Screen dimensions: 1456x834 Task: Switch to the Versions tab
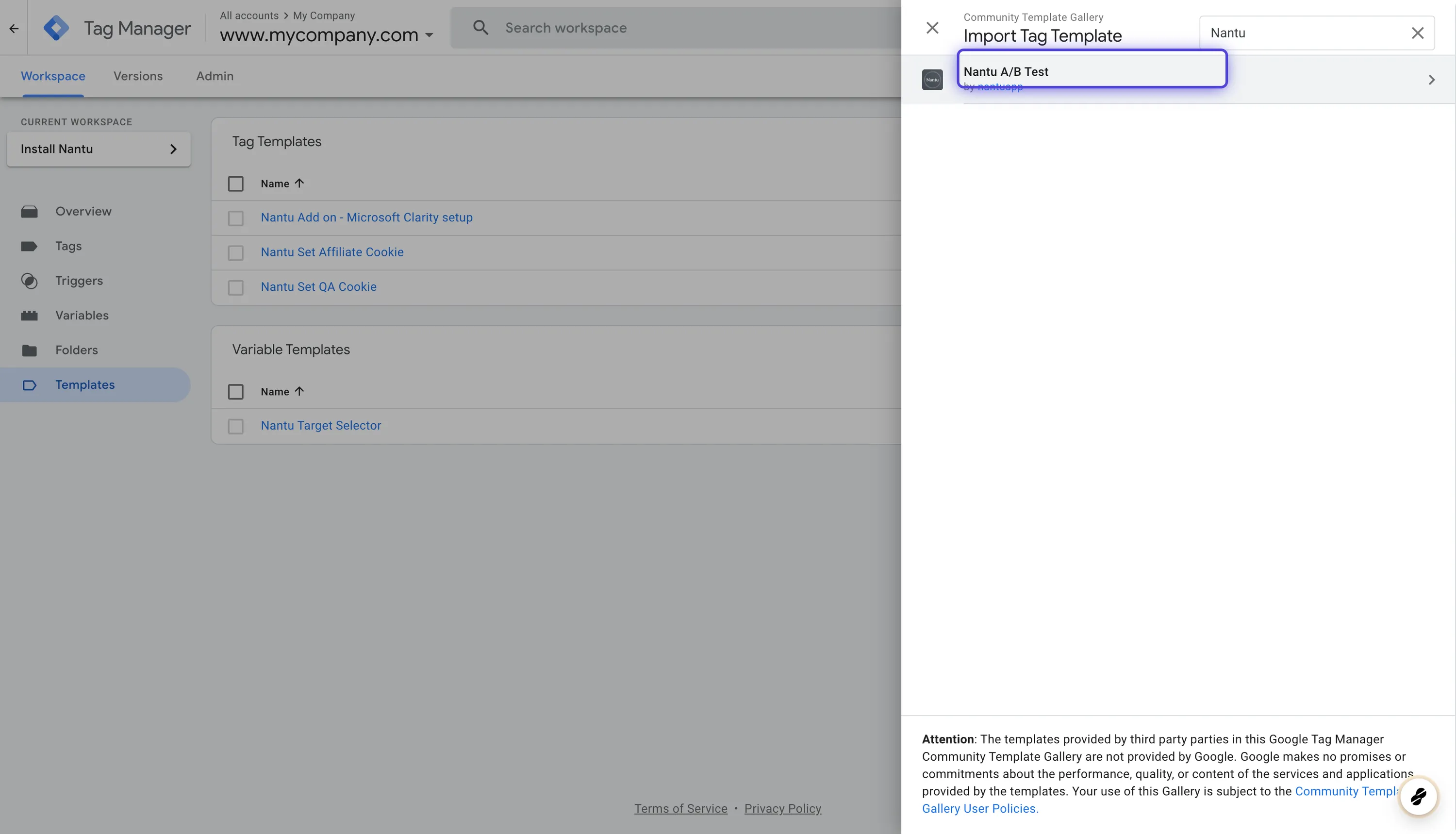(x=138, y=76)
